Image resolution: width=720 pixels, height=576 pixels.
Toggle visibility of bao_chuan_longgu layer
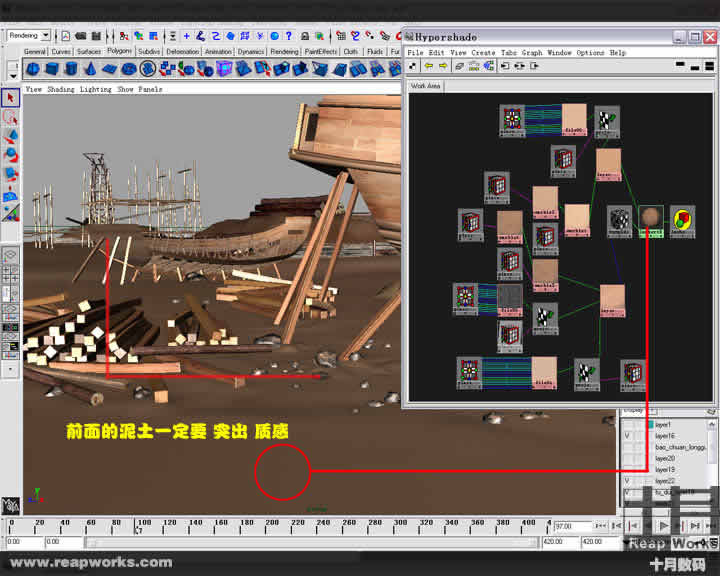628,447
